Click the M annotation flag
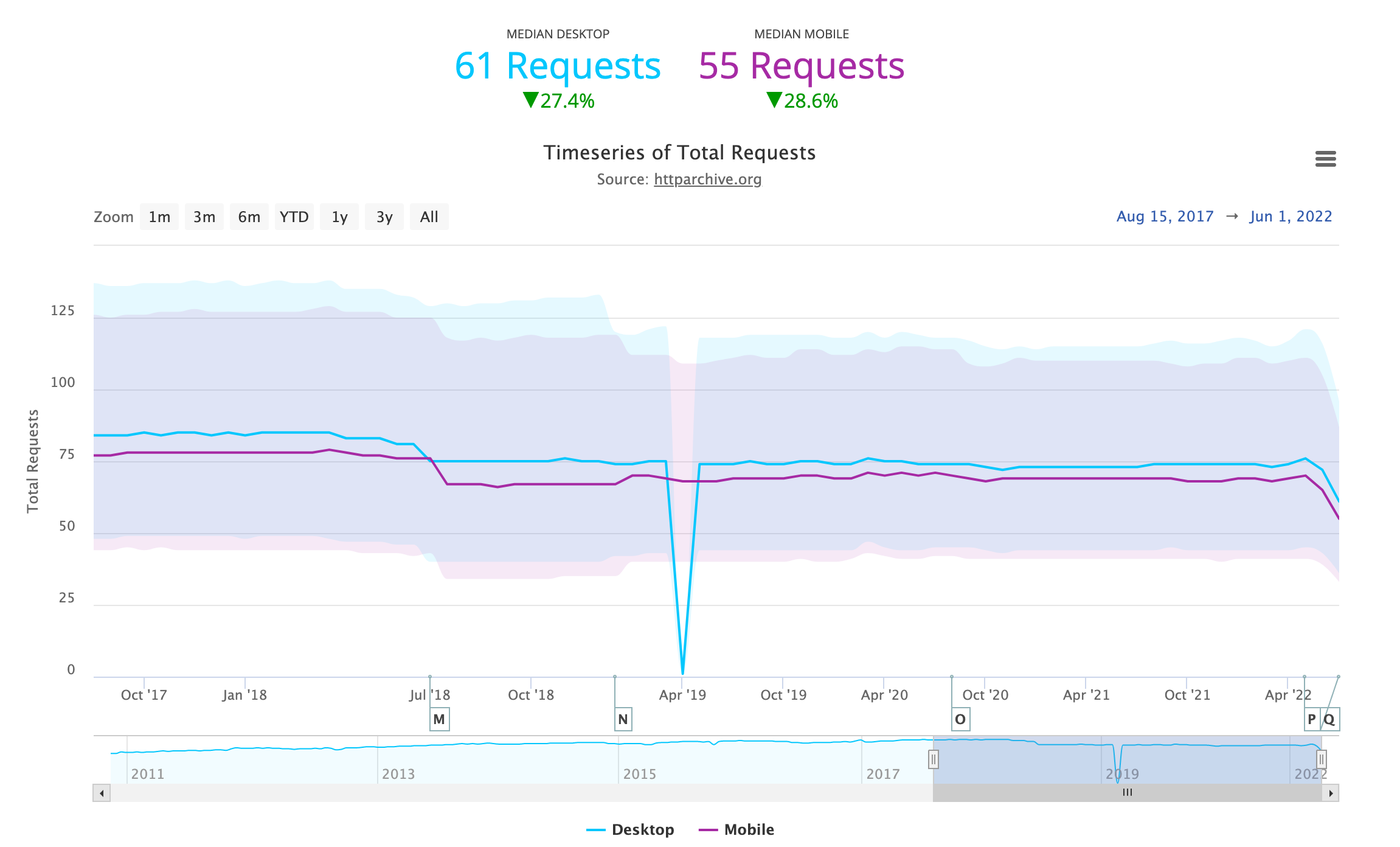 (x=439, y=719)
